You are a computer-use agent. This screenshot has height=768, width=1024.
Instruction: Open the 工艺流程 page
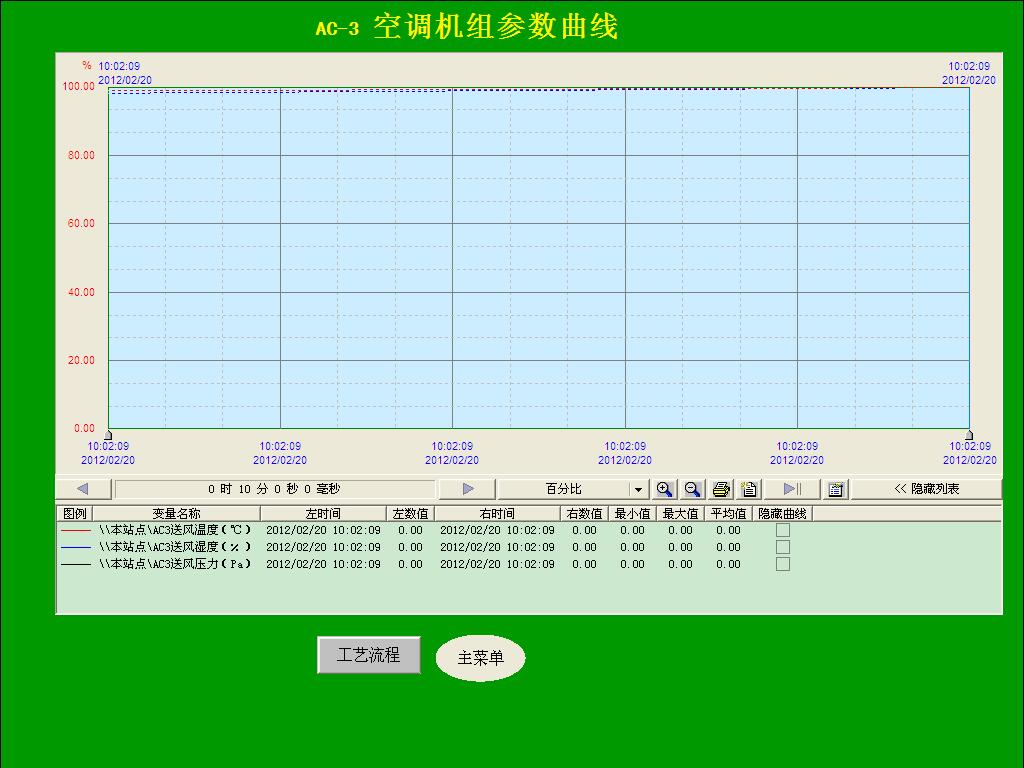[x=369, y=655]
